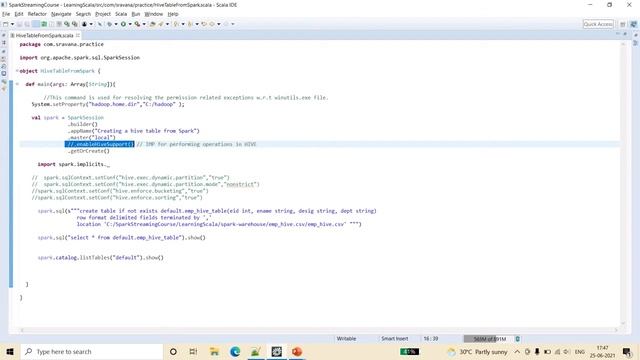Screen dimensions: 640x360
Task: Click the select * from default.emp_hive_table line
Action: [122, 238]
